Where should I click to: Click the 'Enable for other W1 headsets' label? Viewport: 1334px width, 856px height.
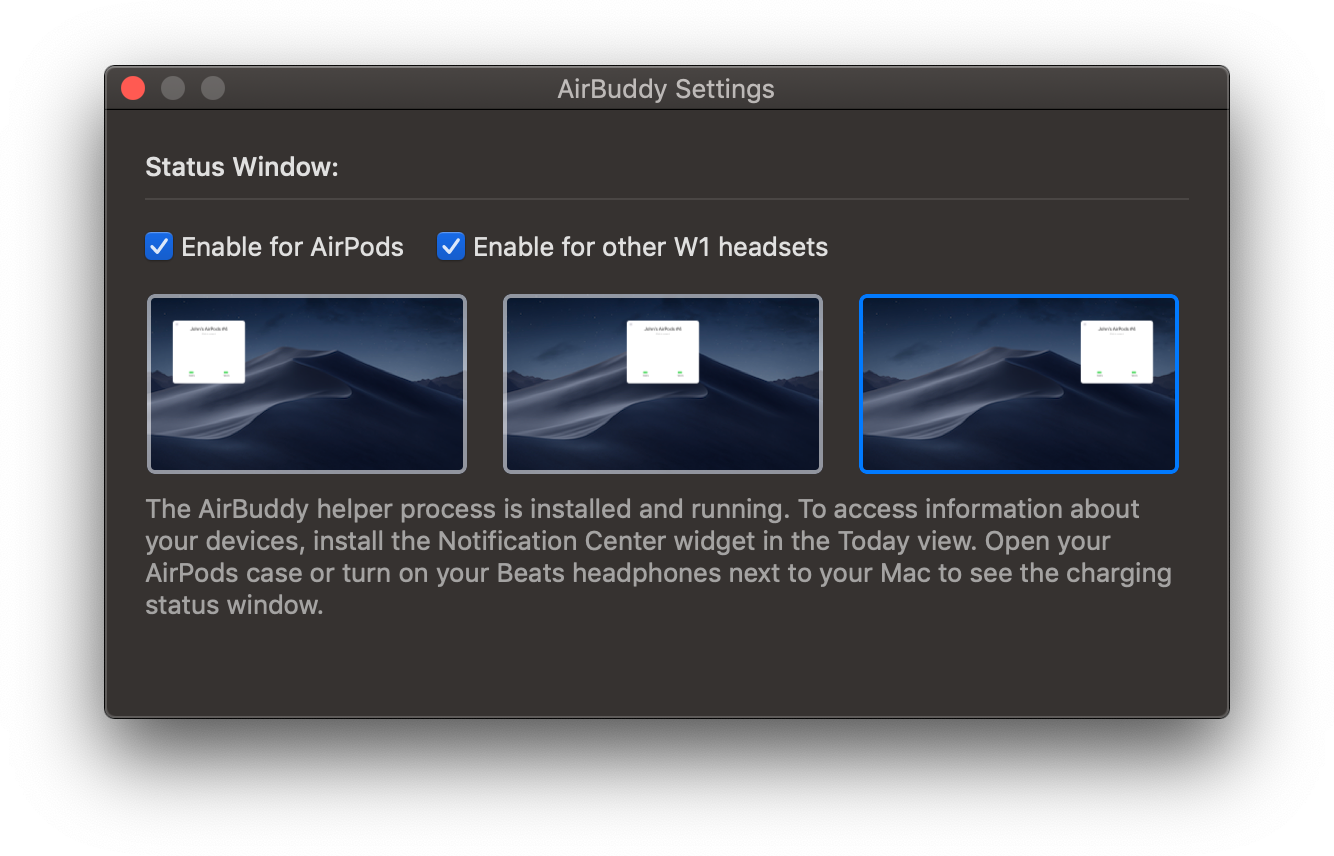[x=650, y=247]
